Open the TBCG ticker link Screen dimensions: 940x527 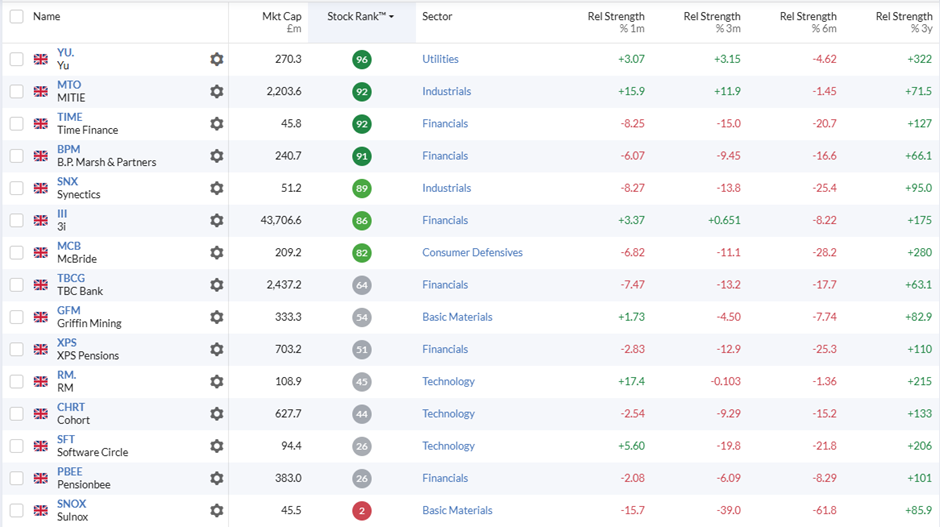(71, 278)
